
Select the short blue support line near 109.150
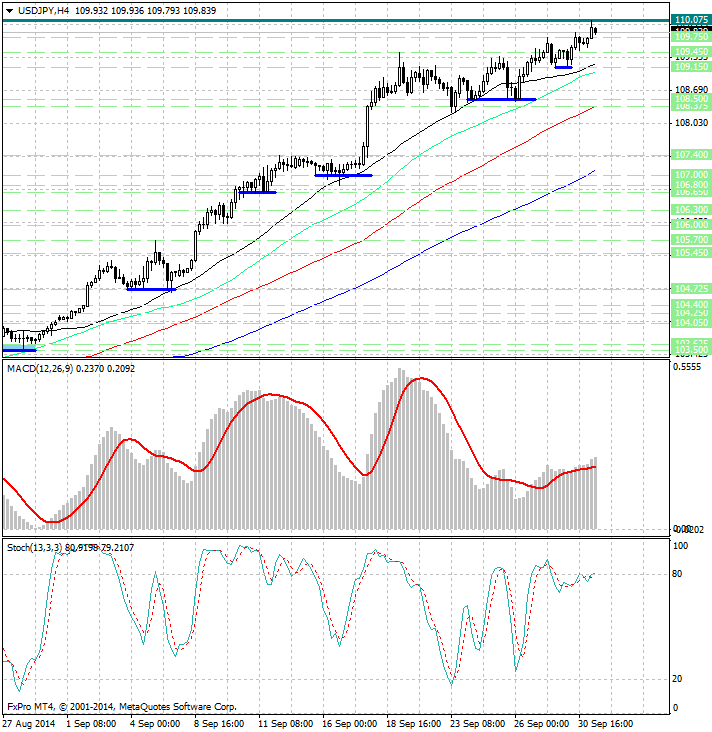(564, 68)
